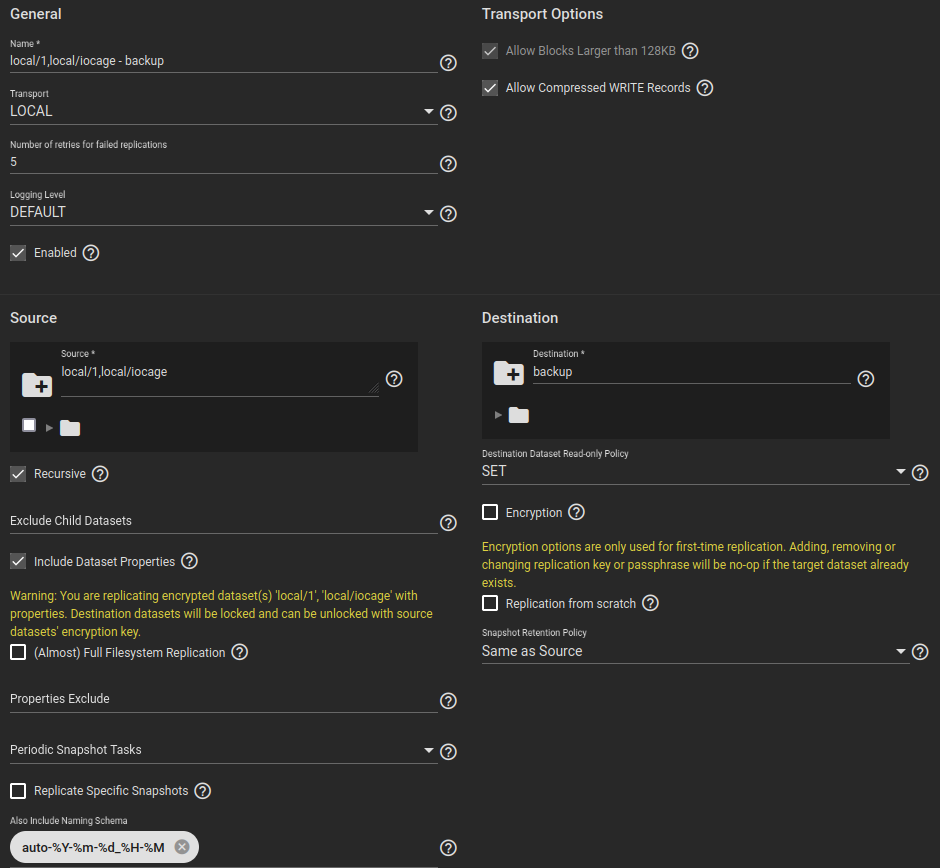Click the Source add-folder icon
The height and width of the screenshot is (868, 940).
point(37,385)
